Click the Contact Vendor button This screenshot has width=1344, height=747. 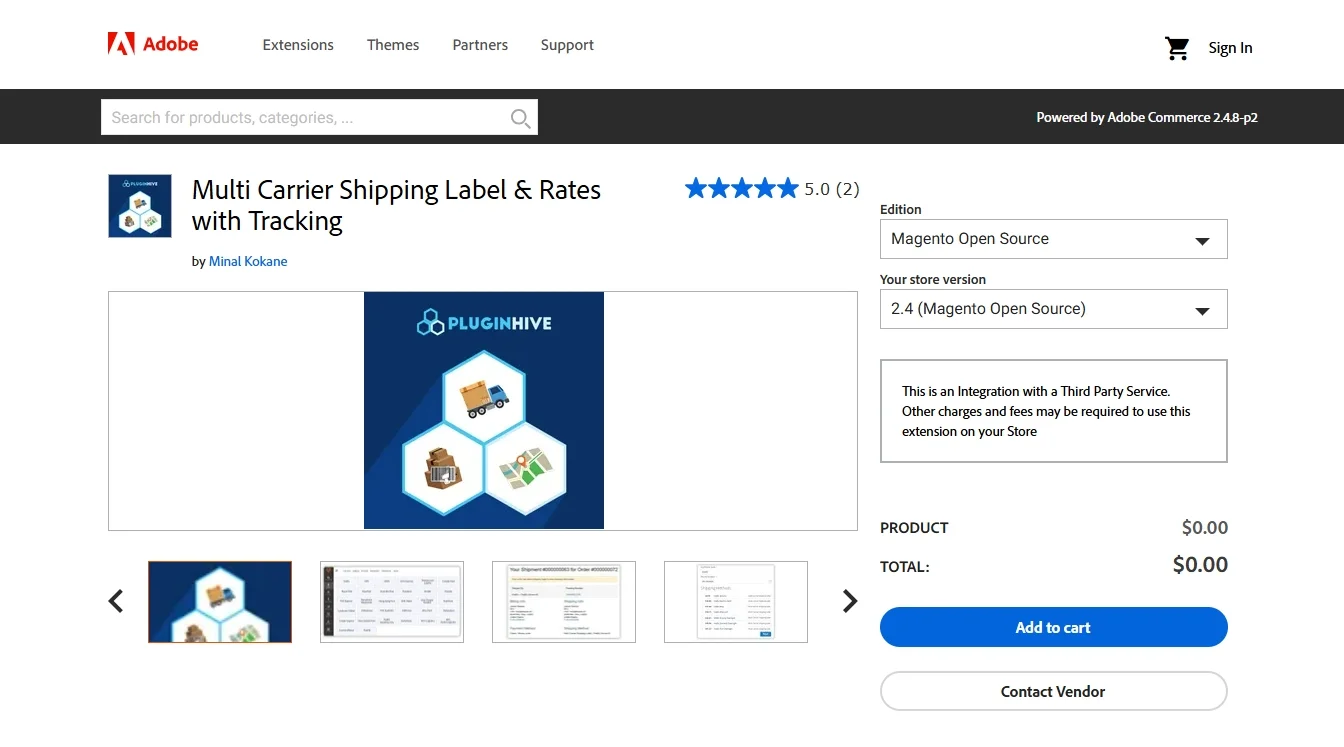[x=1053, y=691]
